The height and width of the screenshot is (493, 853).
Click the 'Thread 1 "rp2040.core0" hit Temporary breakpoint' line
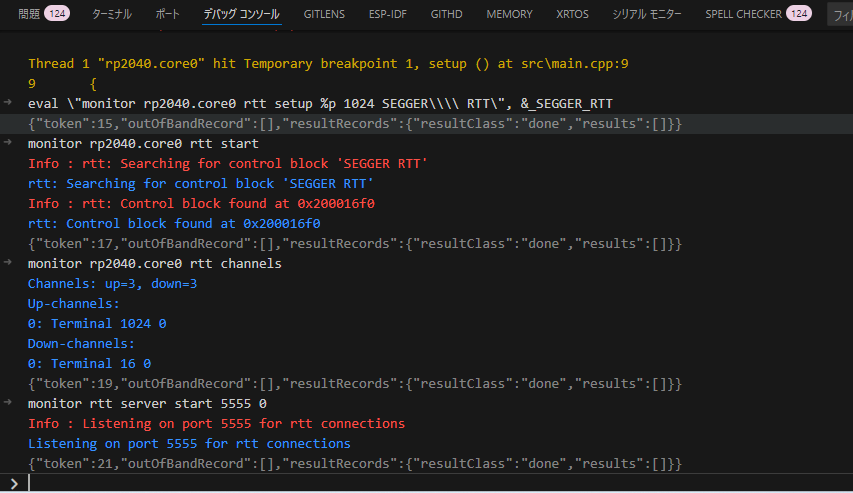click(x=328, y=64)
